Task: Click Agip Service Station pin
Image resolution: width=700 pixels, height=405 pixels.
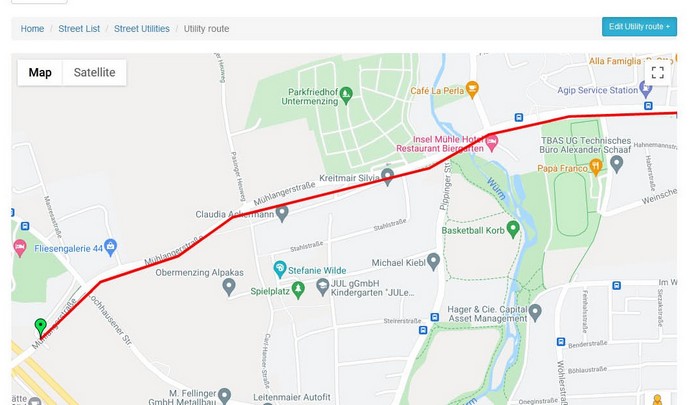Action: (x=645, y=89)
